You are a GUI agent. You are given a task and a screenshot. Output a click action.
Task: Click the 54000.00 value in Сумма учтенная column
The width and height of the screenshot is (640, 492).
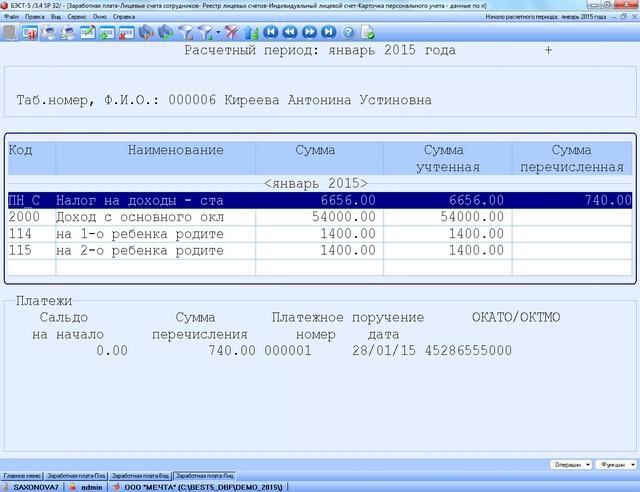[472, 217]
